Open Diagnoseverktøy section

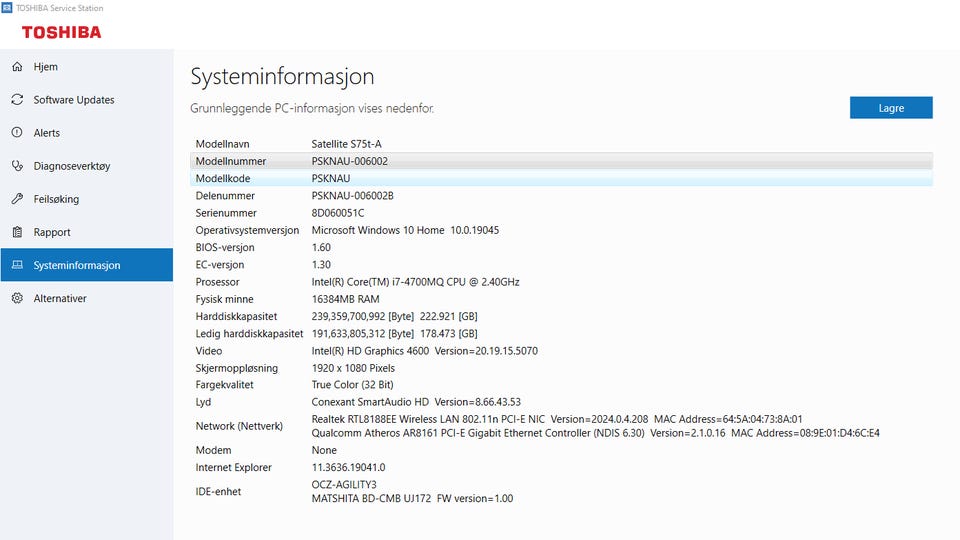click(x=87, y=166)
